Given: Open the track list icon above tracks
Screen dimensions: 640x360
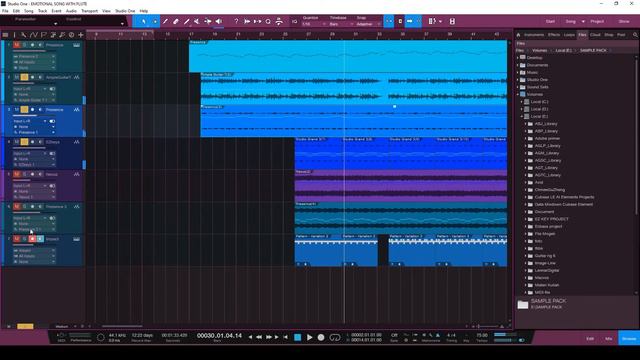Looking at the screenshot, I should coord(5,35).
